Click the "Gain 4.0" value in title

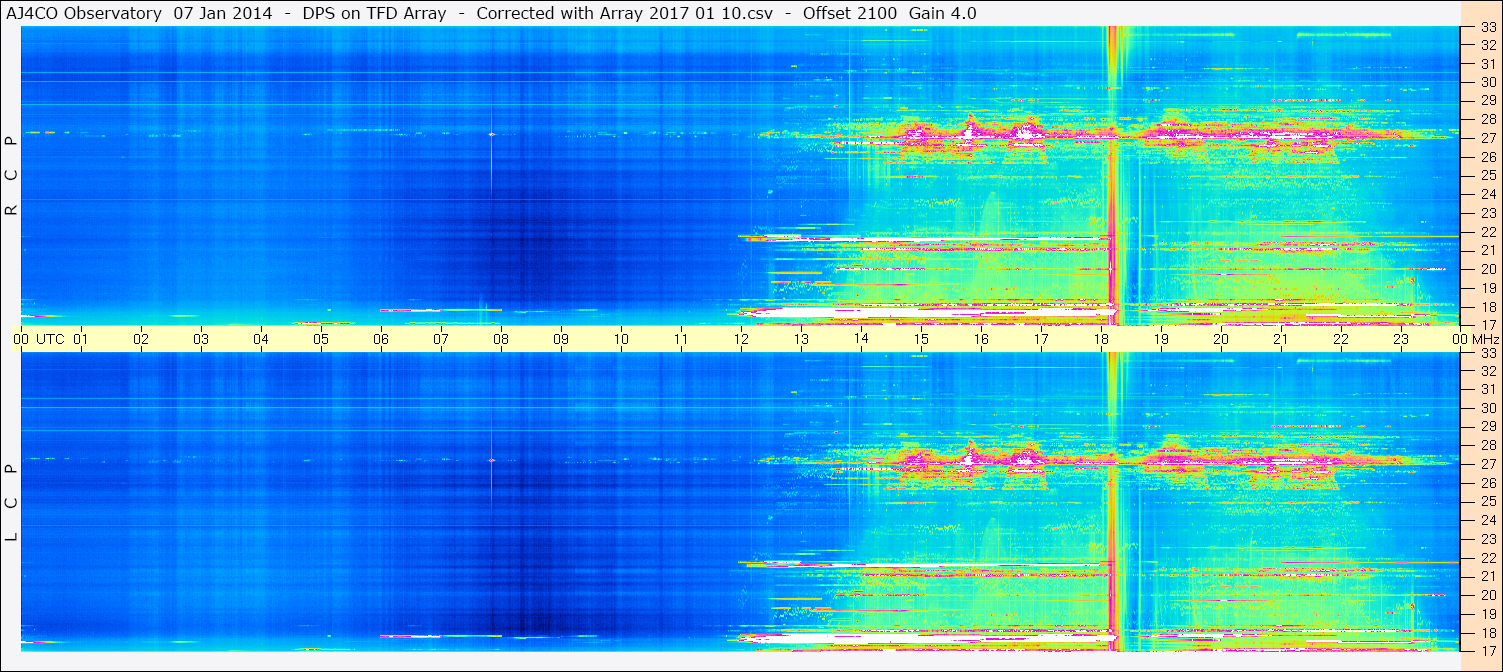pos(943,14)
